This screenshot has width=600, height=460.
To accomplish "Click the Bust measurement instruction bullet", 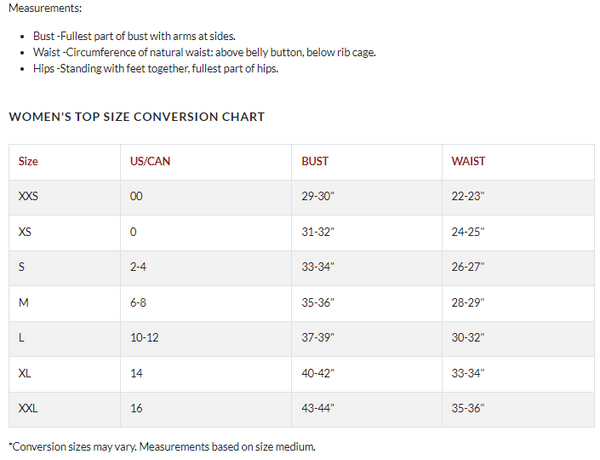I will tap(134, 36).
